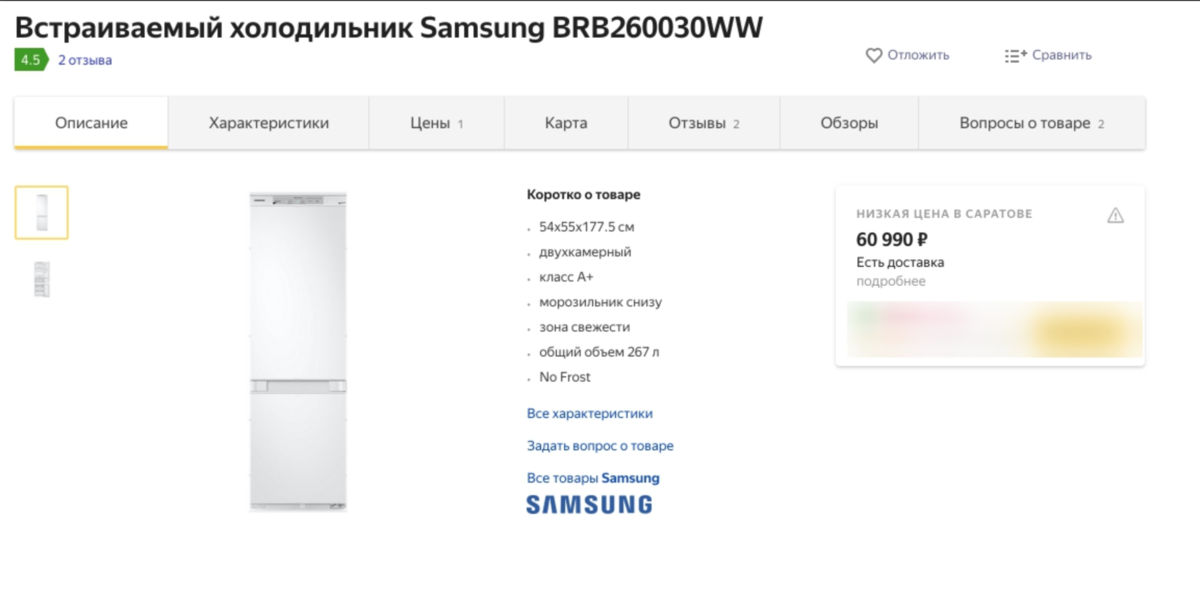The image size is (1200, 590).
Task: Switch to the Характеристики tab
Action: [269, 123]
